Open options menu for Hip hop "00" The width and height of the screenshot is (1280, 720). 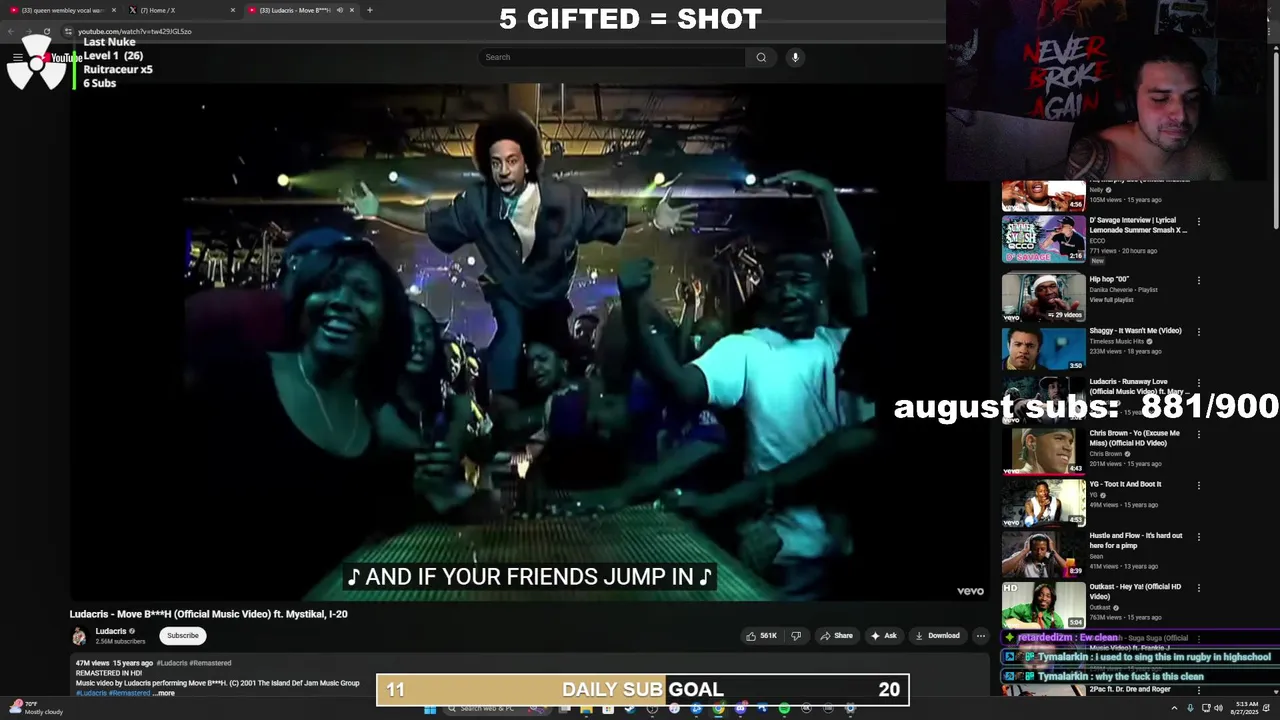pos(1198,280)
